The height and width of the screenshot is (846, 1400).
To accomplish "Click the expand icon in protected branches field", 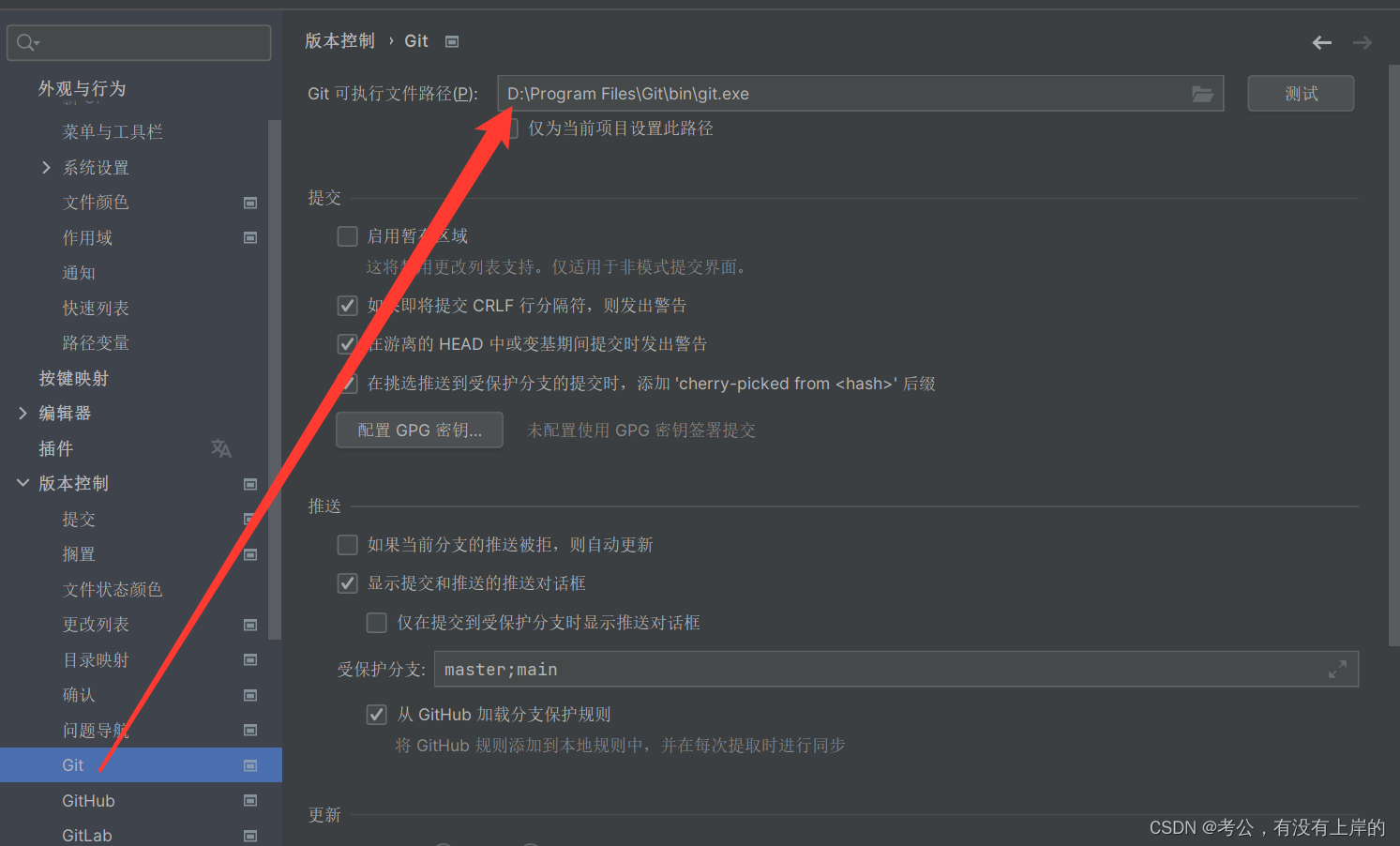I will click(x=1338, y=669).
